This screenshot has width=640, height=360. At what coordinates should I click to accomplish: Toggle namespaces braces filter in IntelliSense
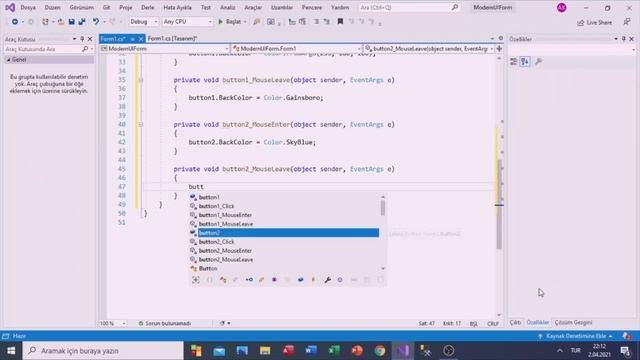[x=209, y=280]
